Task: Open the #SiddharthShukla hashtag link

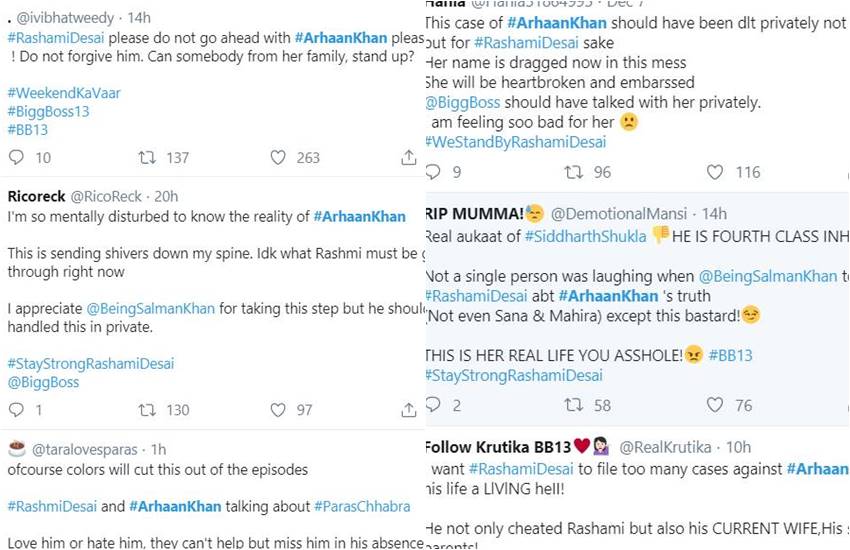Action: pos(585,236)
